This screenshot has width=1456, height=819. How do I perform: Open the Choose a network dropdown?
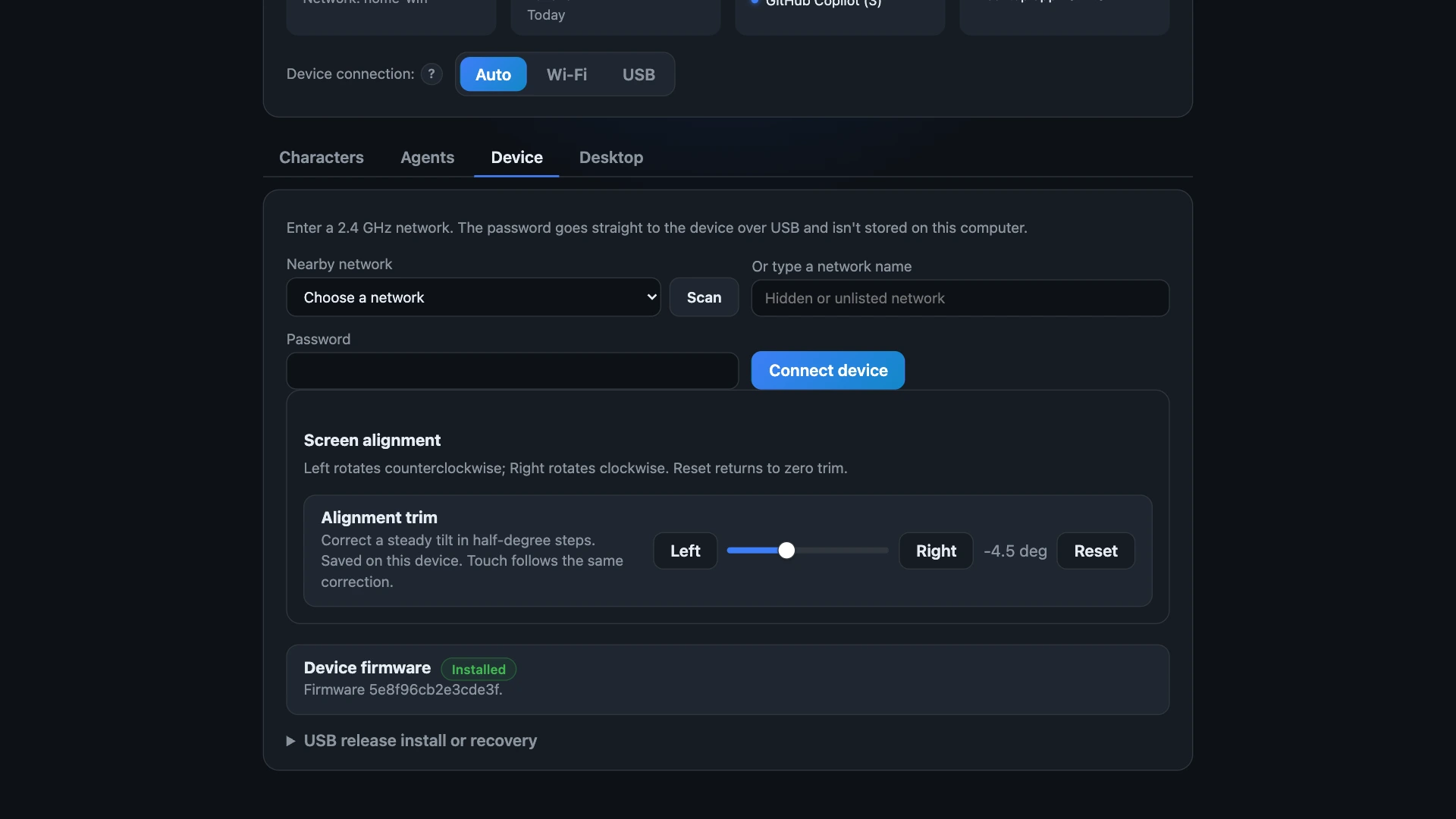(473, 297)
